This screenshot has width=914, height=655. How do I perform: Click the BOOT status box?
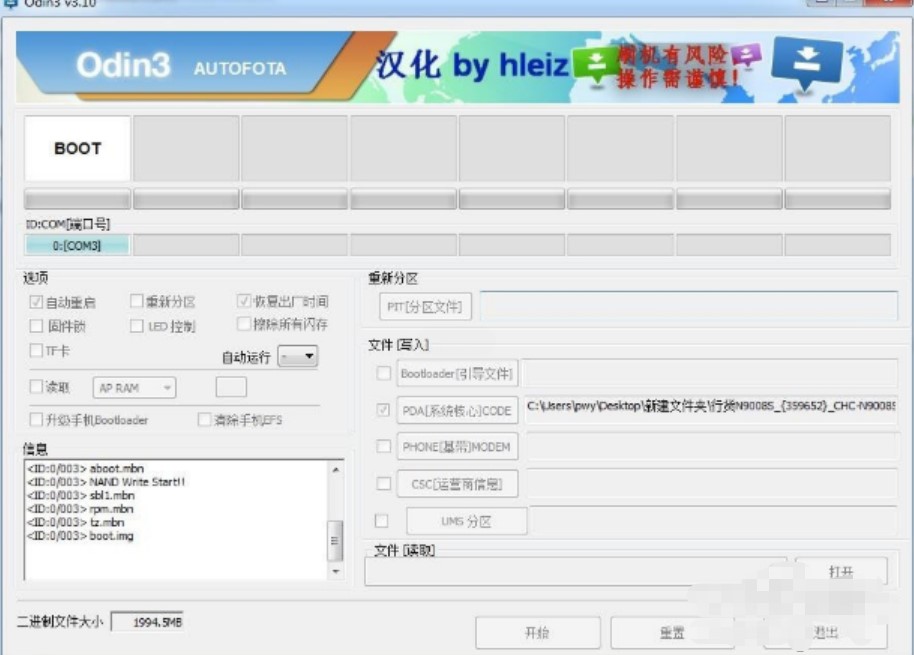[77, 148]
